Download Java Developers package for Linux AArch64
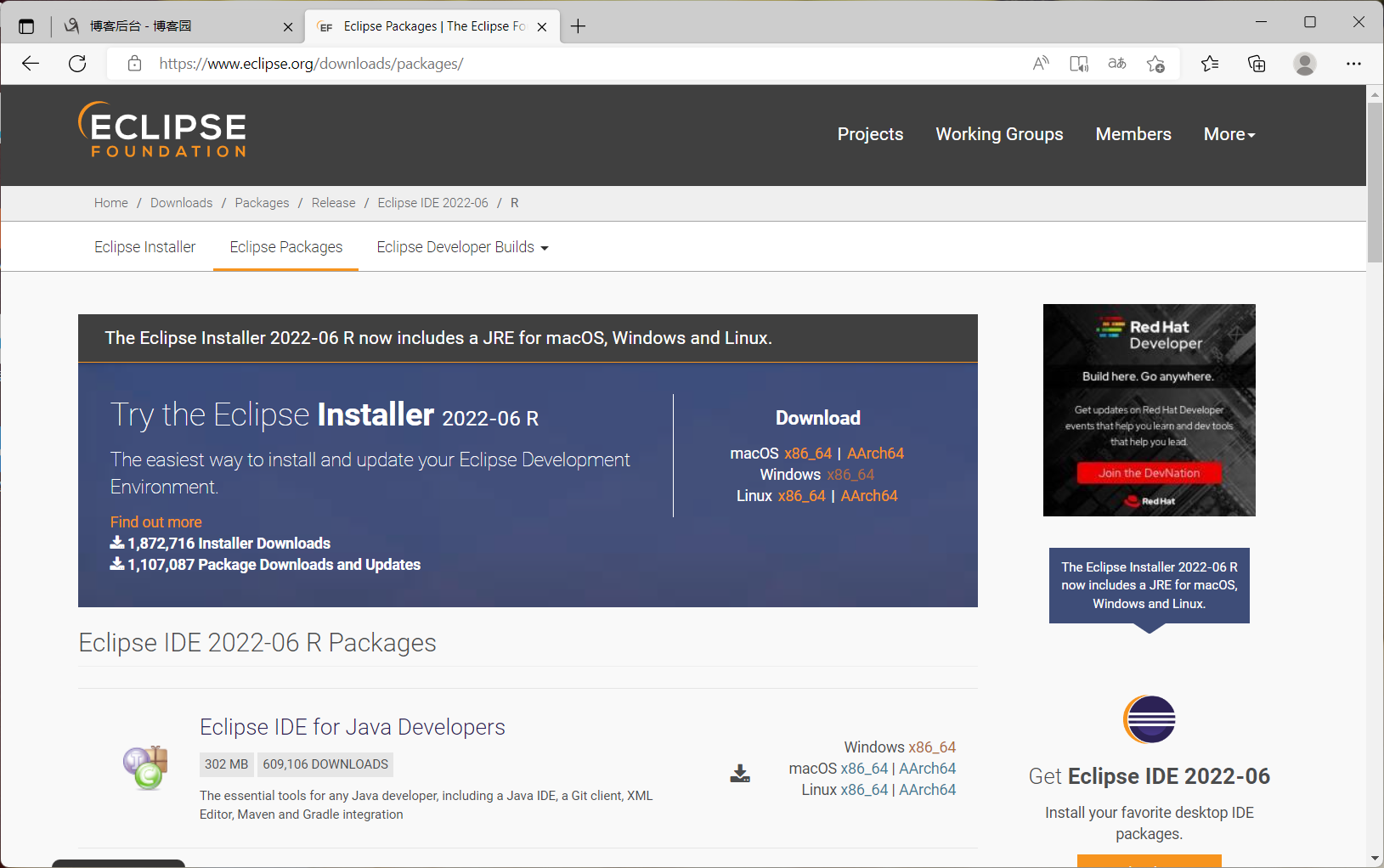 point(928,790)
